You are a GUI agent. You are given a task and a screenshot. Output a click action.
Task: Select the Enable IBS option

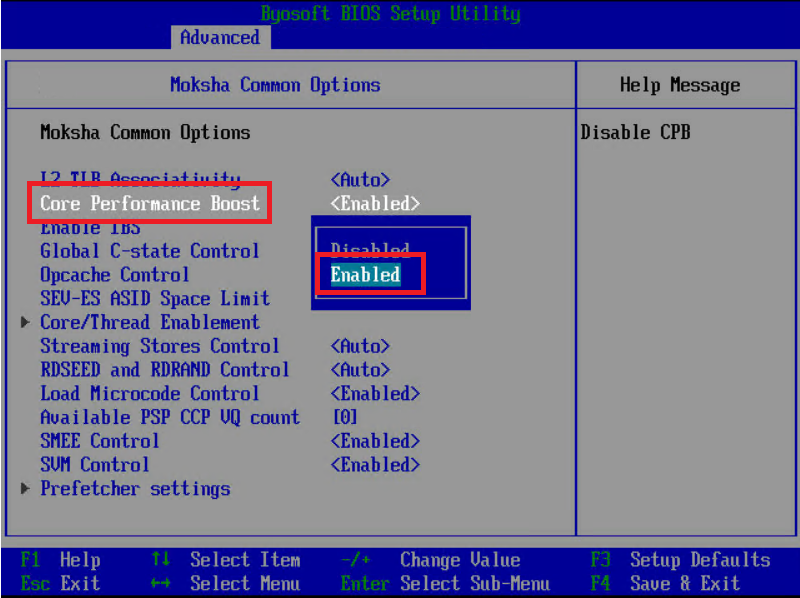coord(90,228)
